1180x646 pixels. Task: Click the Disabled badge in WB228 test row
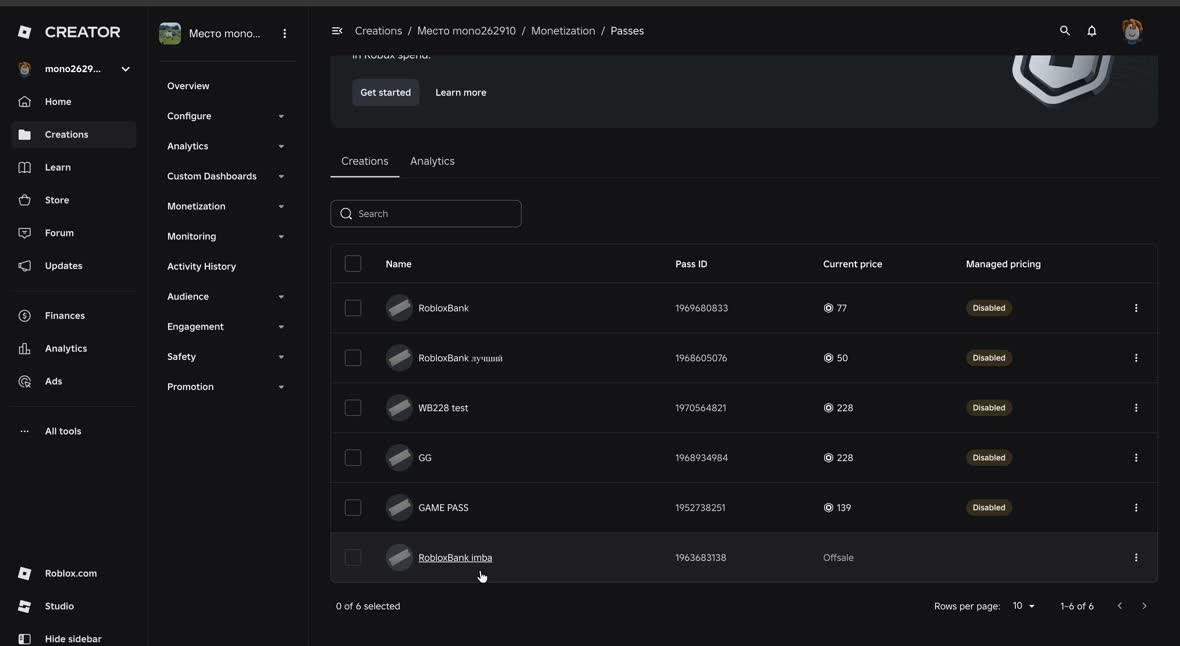(988, 408)
